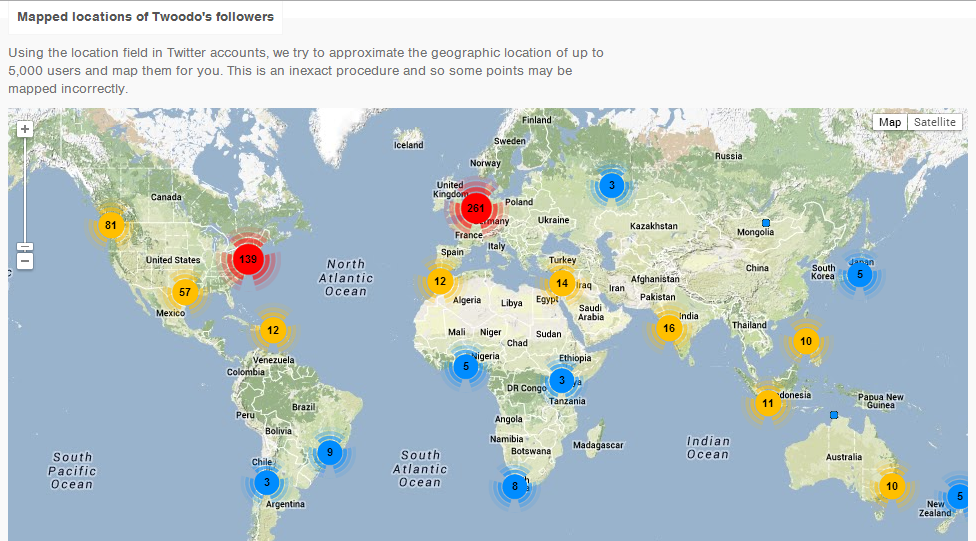Viewport: 976px width, 541px height.
Task: Click the map zoom slider handle
Action: point(25,246)
